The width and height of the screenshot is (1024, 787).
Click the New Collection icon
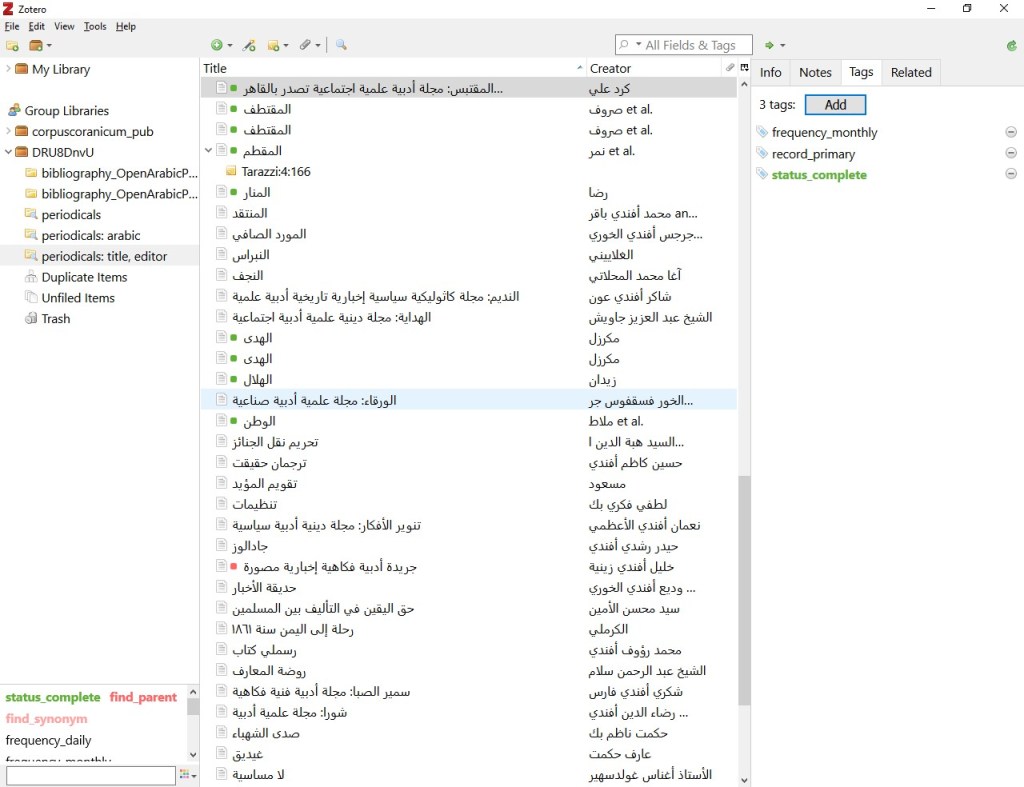[x=12, y=45]
